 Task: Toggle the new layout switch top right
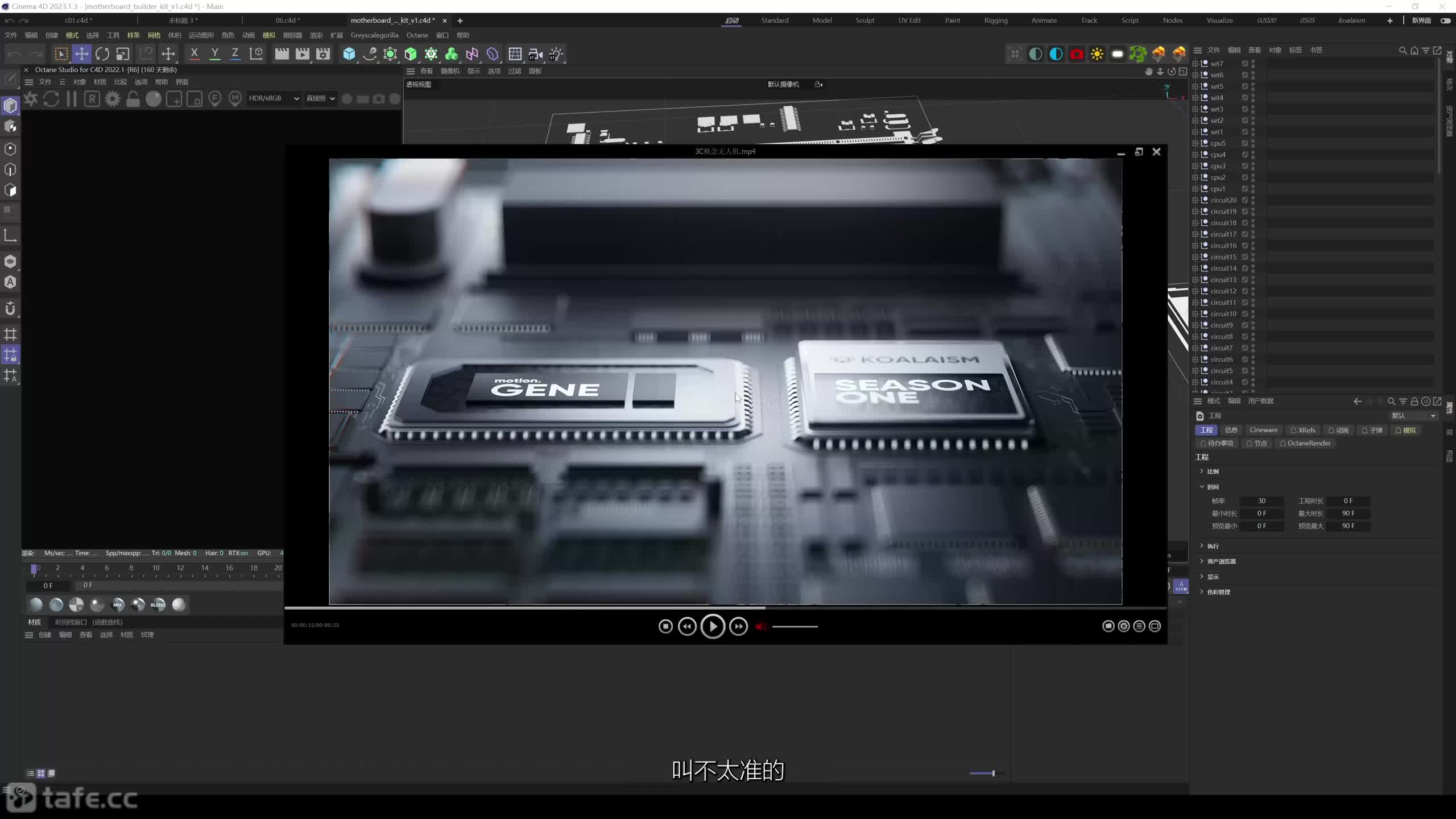click(x=1445, y=20)
